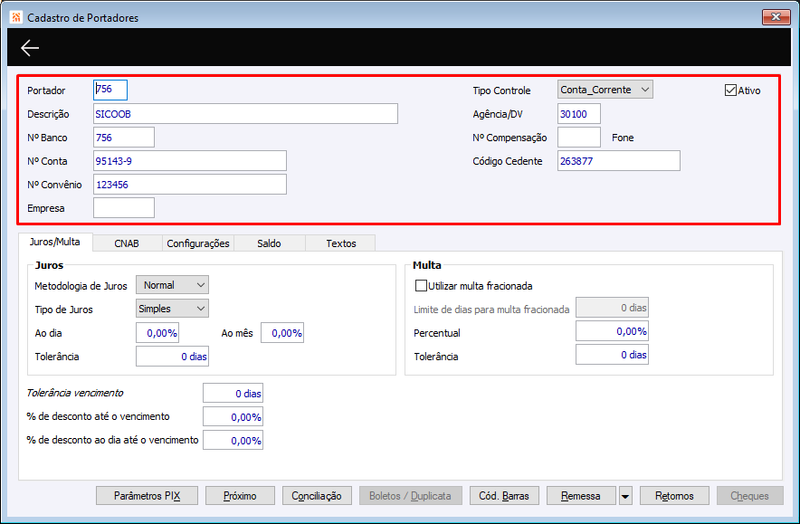Switch to the Juros/Multa tab

point(55,242)
